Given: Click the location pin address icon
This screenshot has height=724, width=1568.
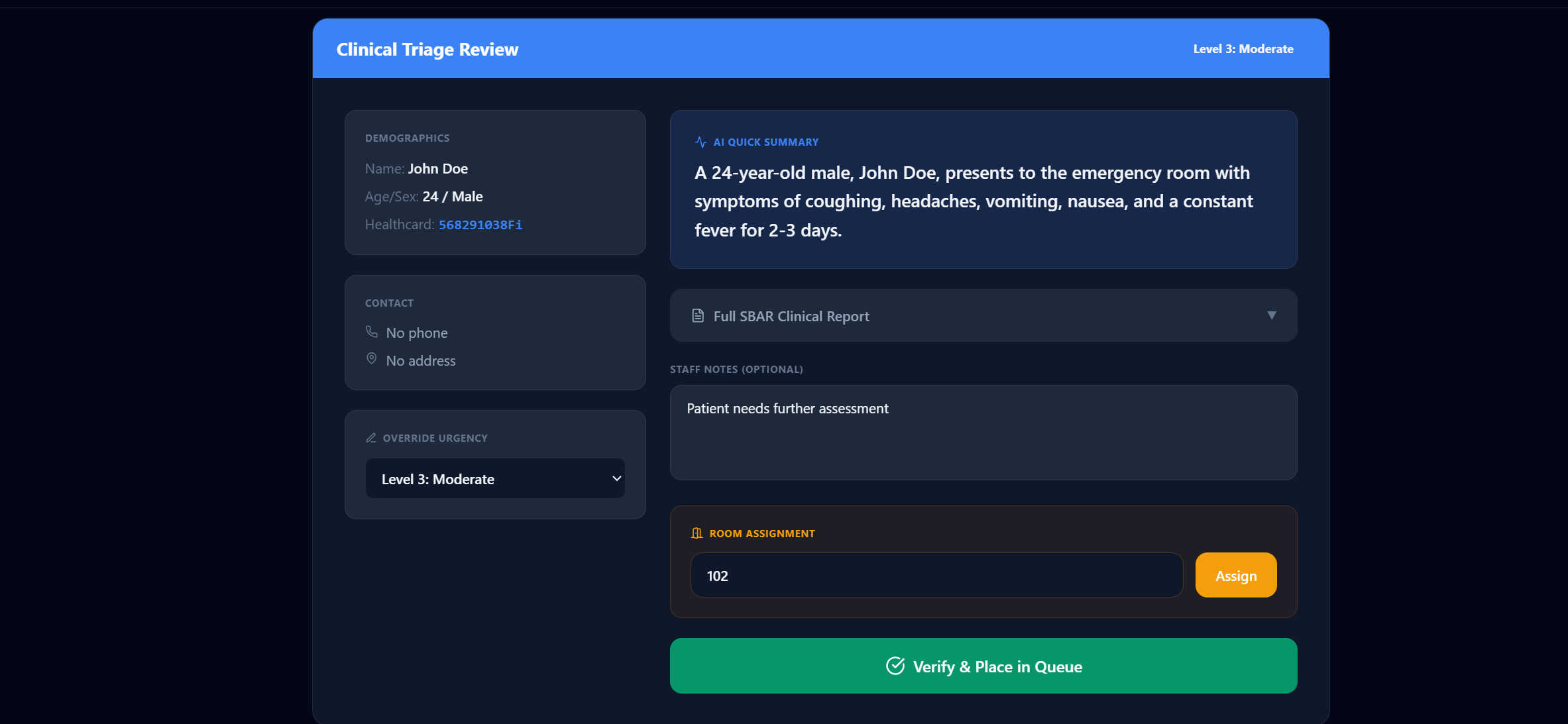Looking at the screenshot, I should [x=372, y=359].
